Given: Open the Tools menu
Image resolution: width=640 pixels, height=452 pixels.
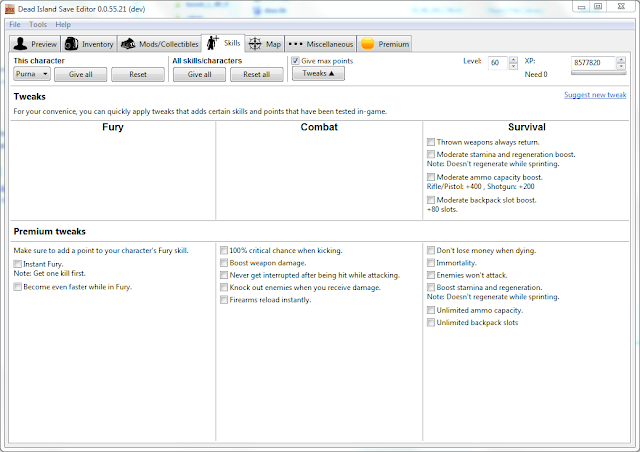Looking at the screenshot, I should [38, 24].
